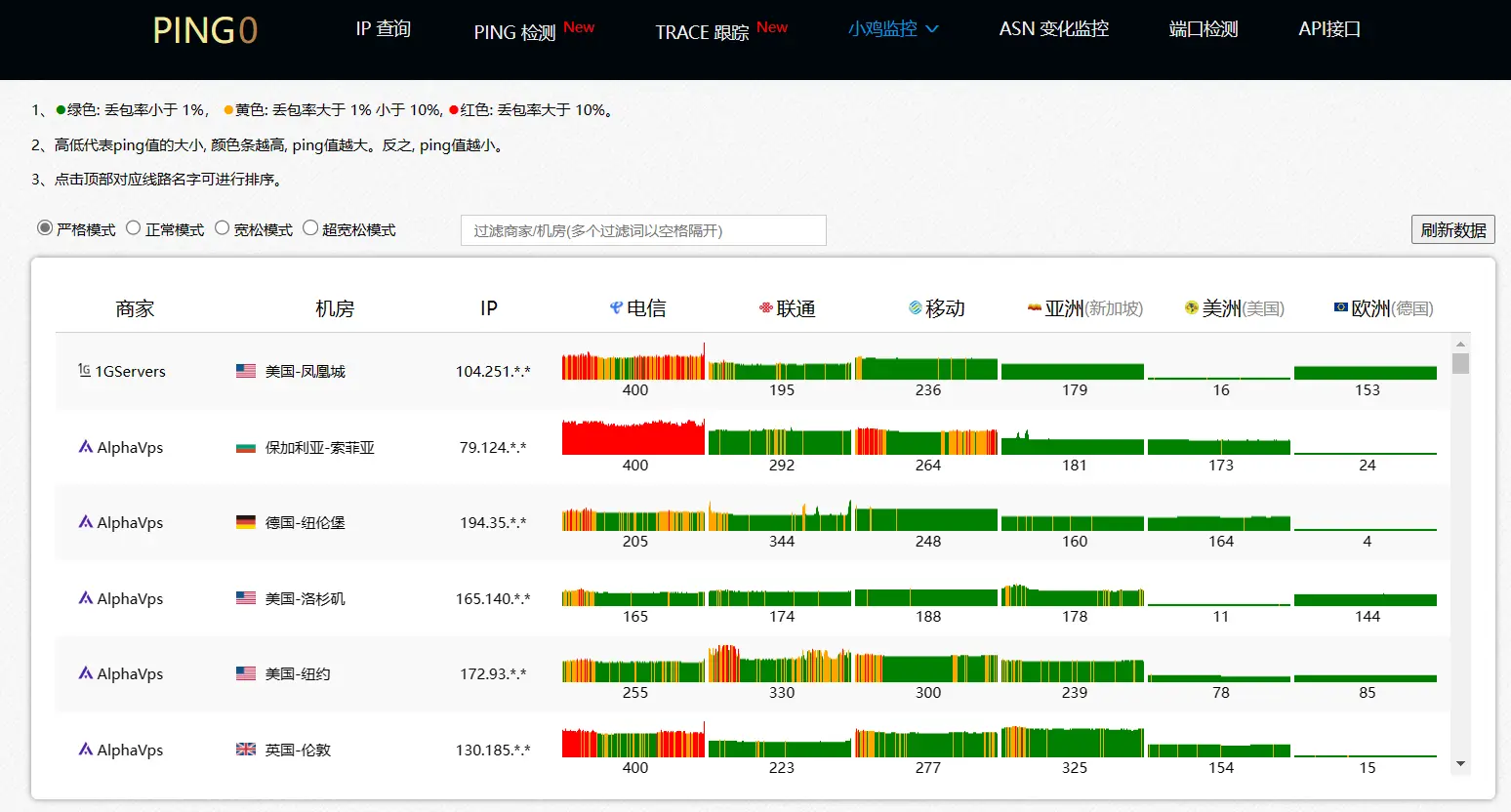Click IP 165.140.*.* cell

pyautogui.click(x=493, y=598)
